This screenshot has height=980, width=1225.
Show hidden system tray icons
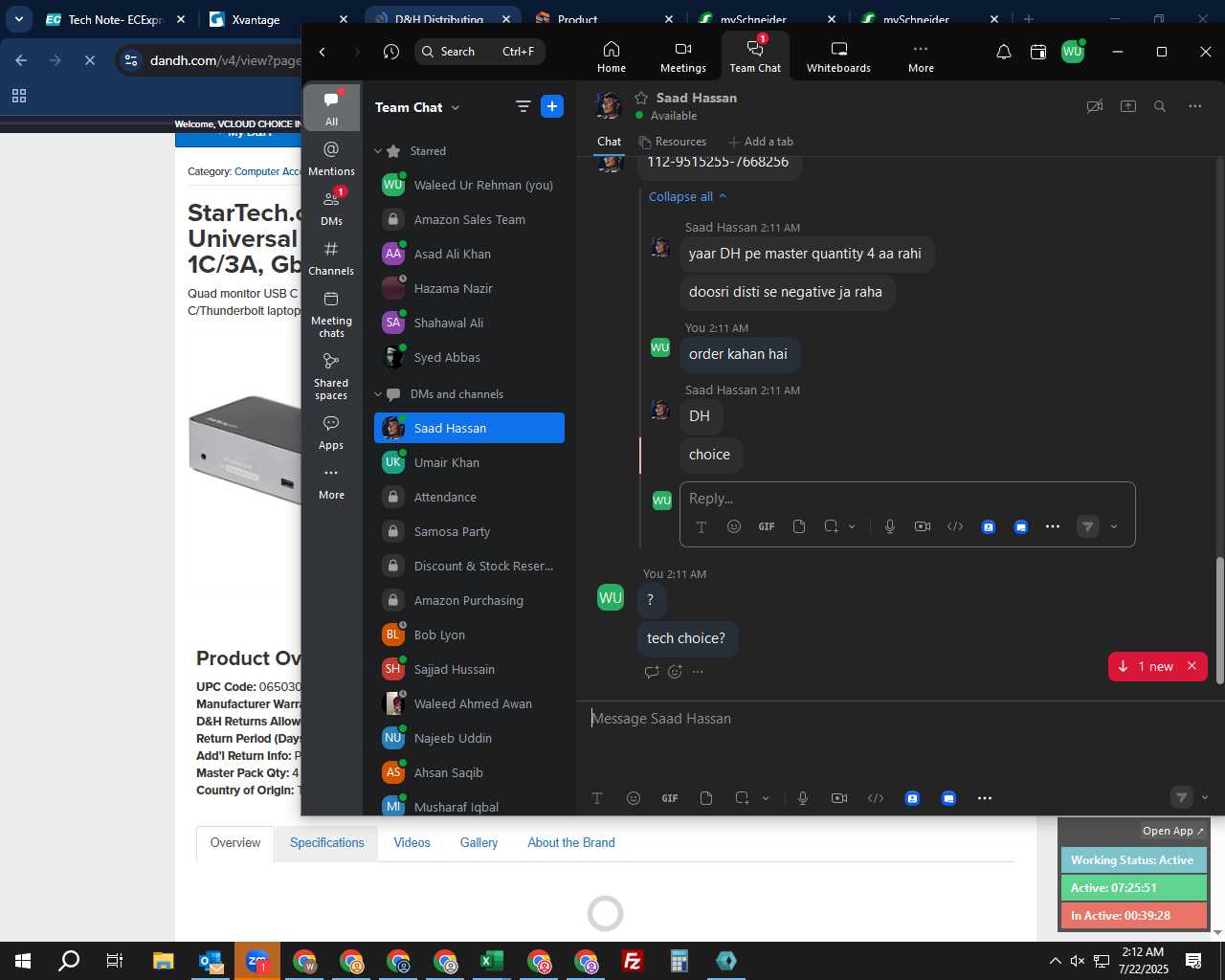coord(1055,961)
